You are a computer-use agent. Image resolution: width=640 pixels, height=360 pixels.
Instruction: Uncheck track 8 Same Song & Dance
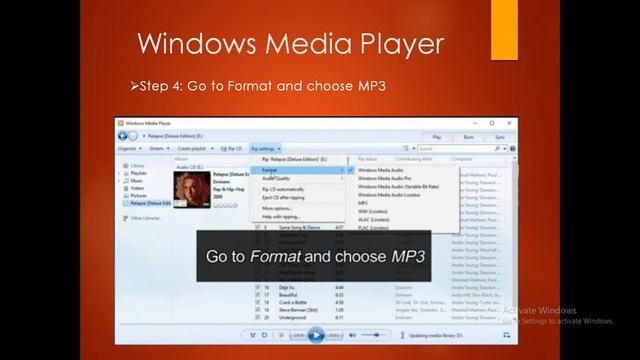[x=257, y=227]
